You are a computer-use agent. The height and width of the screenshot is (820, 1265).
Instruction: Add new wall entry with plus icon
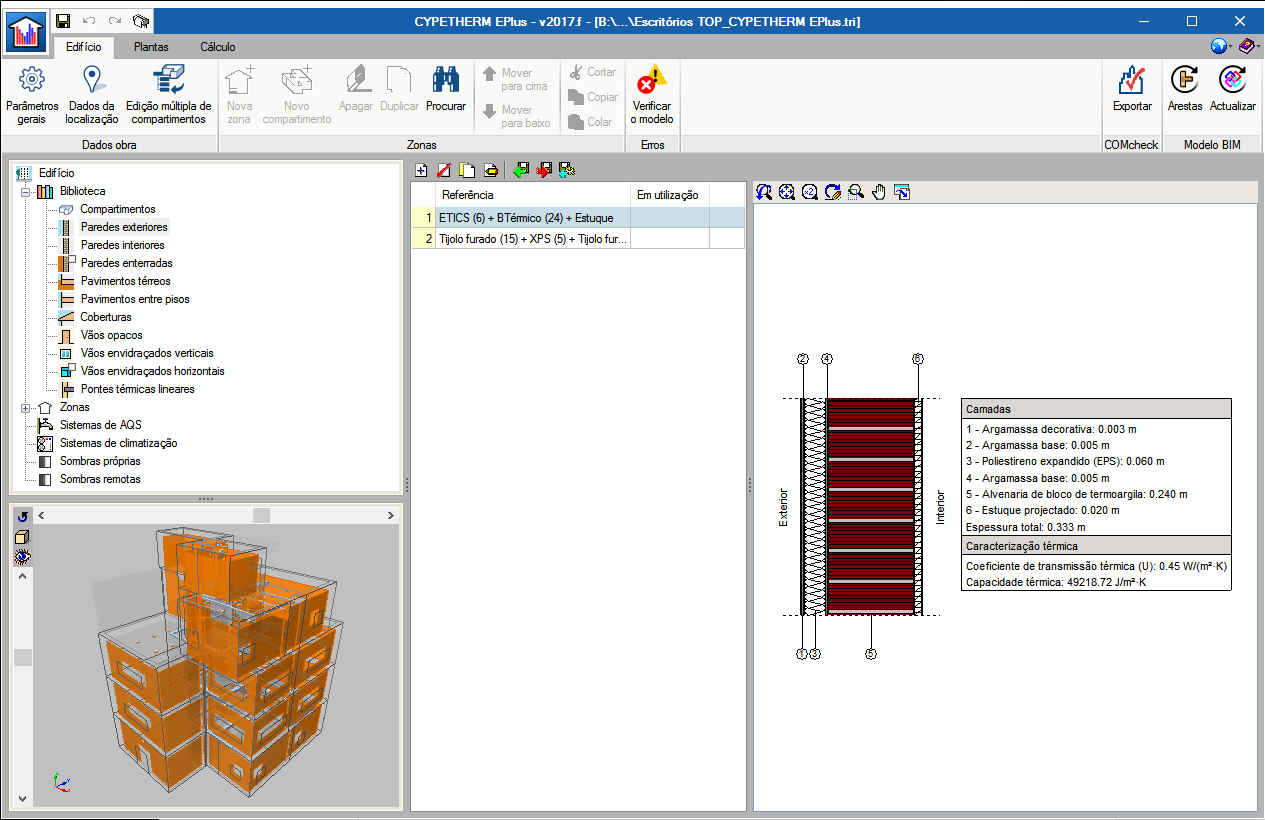pyautogui.click(x=421, y=170)
